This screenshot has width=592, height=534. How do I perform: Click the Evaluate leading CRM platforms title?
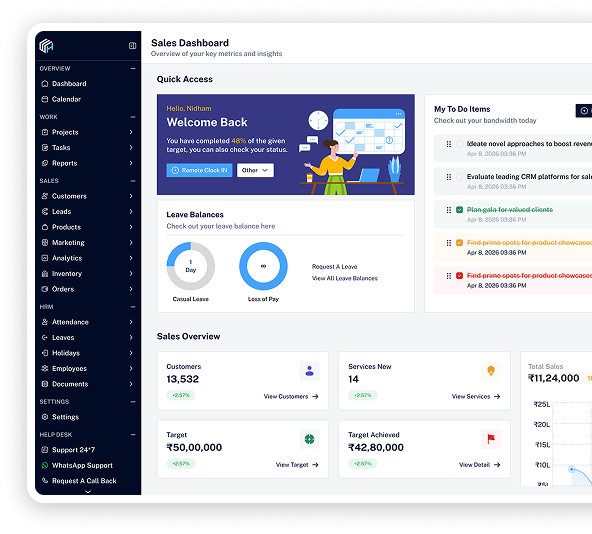pyautogui.click(x=529, y=177)
